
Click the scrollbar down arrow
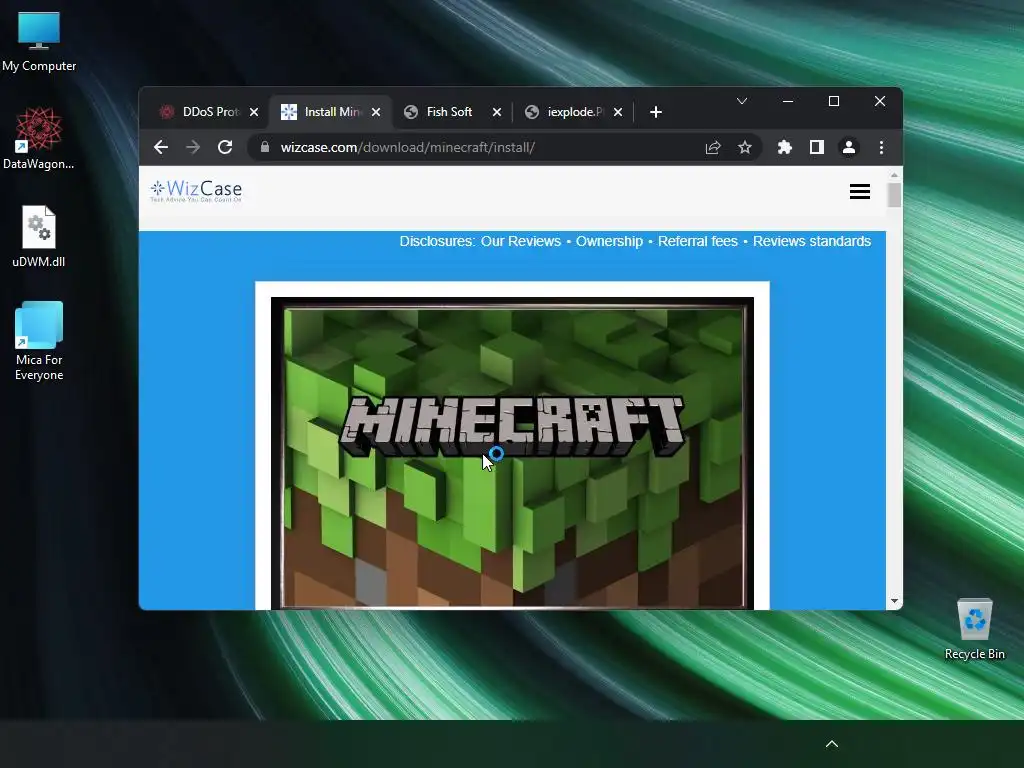tap(894, 601)
